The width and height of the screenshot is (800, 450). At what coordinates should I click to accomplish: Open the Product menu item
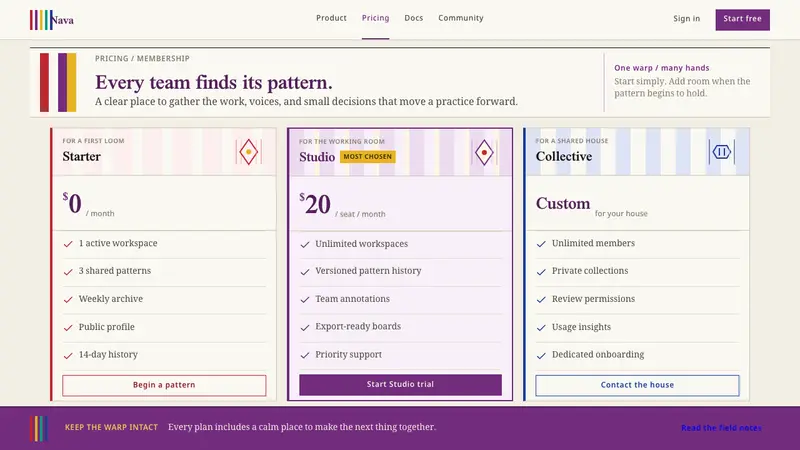(331, 18)
